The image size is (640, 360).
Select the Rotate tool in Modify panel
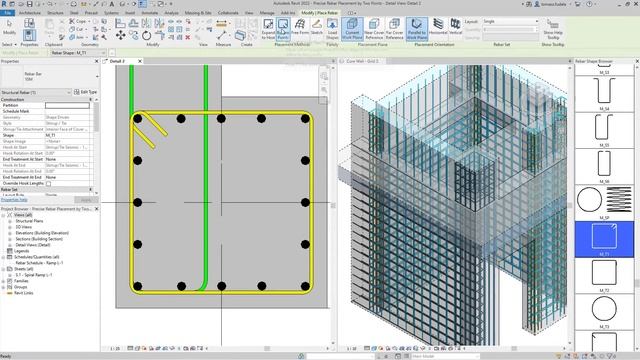point(147,36)
